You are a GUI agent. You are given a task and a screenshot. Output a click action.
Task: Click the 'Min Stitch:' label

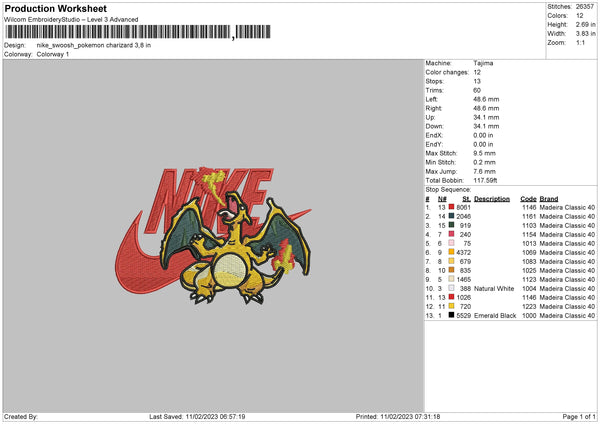pyautogui.click(x=441, y=162)
